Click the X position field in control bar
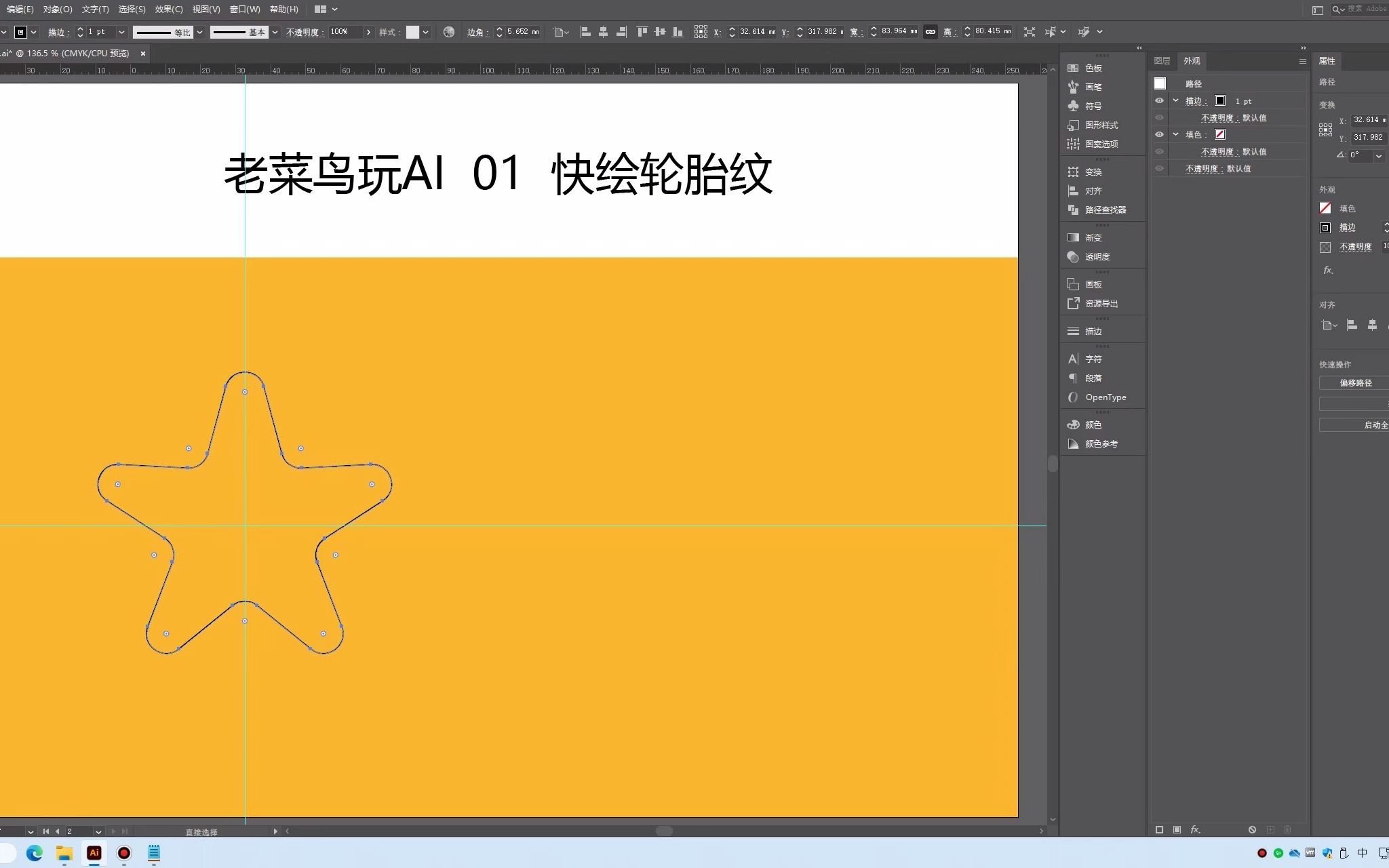 (758, 32)
